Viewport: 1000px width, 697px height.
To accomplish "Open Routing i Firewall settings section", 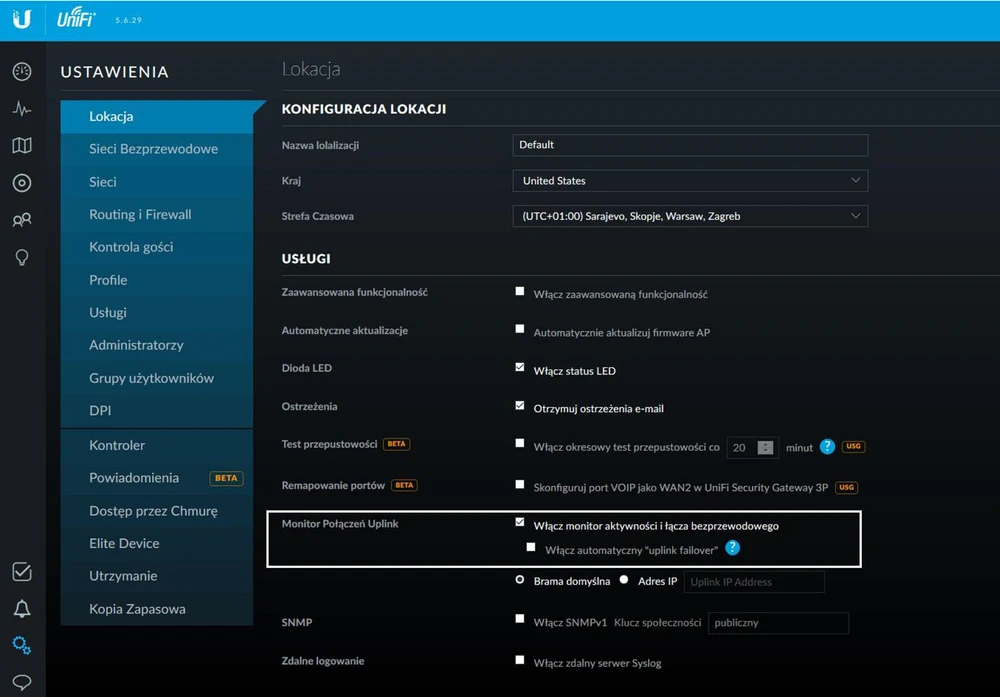I will [x=140, y=214].
